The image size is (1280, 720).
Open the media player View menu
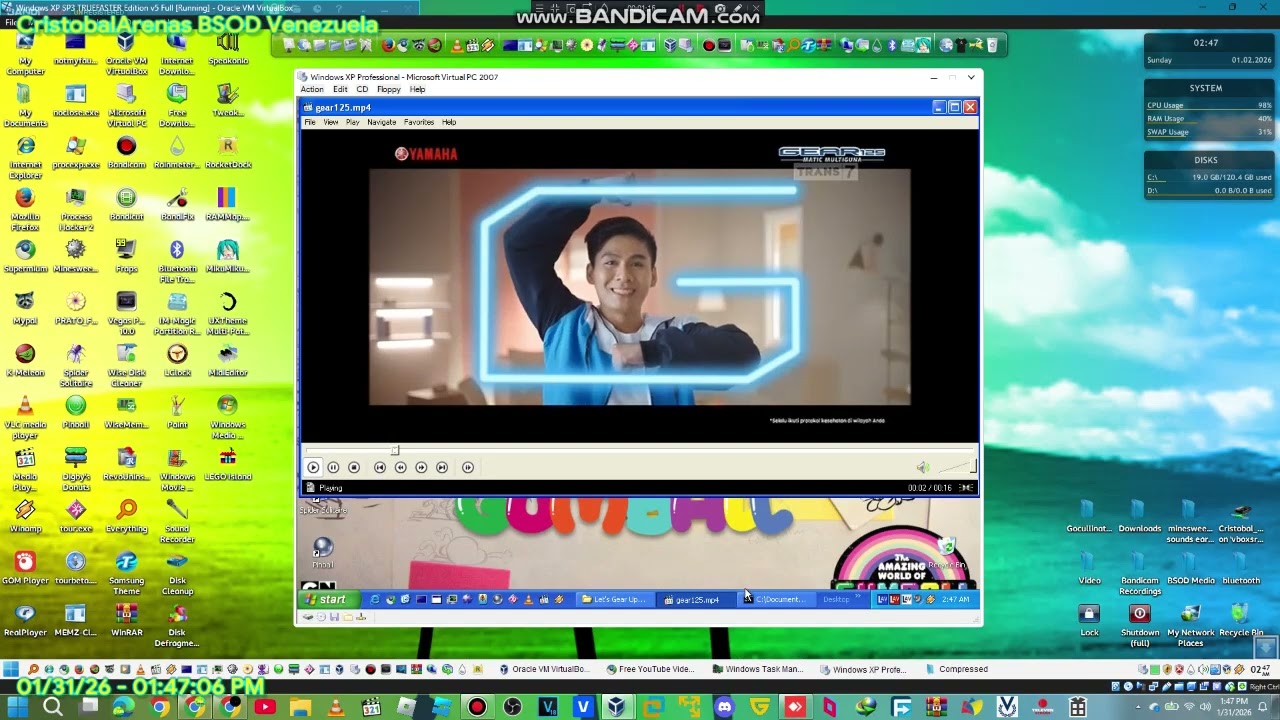331,122
